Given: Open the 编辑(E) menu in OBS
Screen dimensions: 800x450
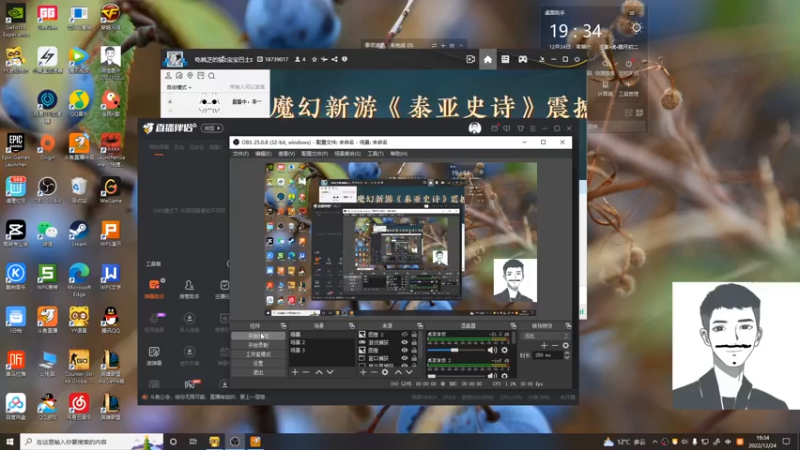Looking at the screenshot, I should pyautogui.click(x=263, y=154).
